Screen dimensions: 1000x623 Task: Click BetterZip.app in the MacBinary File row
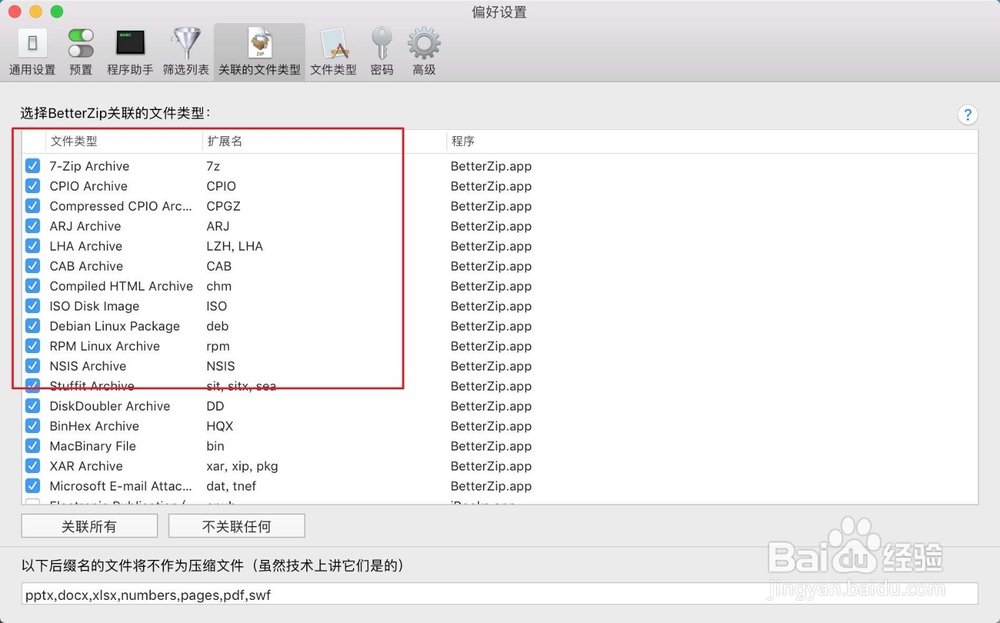point(491,446)
